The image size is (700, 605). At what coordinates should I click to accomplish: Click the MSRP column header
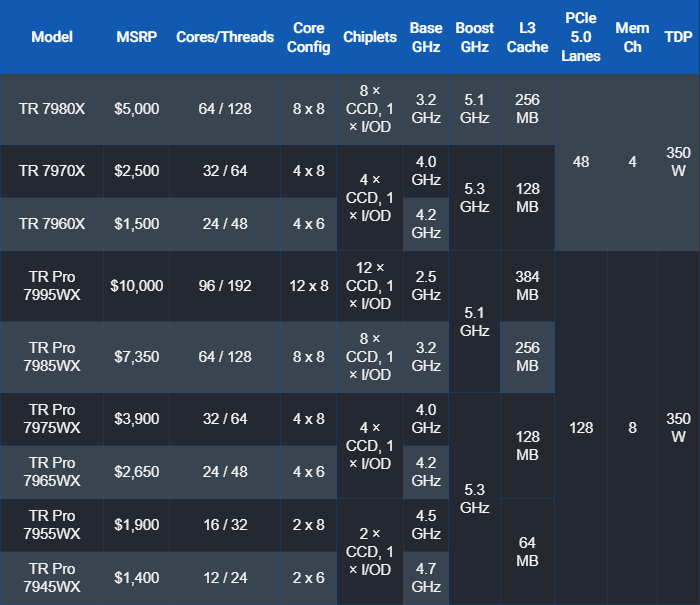coord(136,37)
